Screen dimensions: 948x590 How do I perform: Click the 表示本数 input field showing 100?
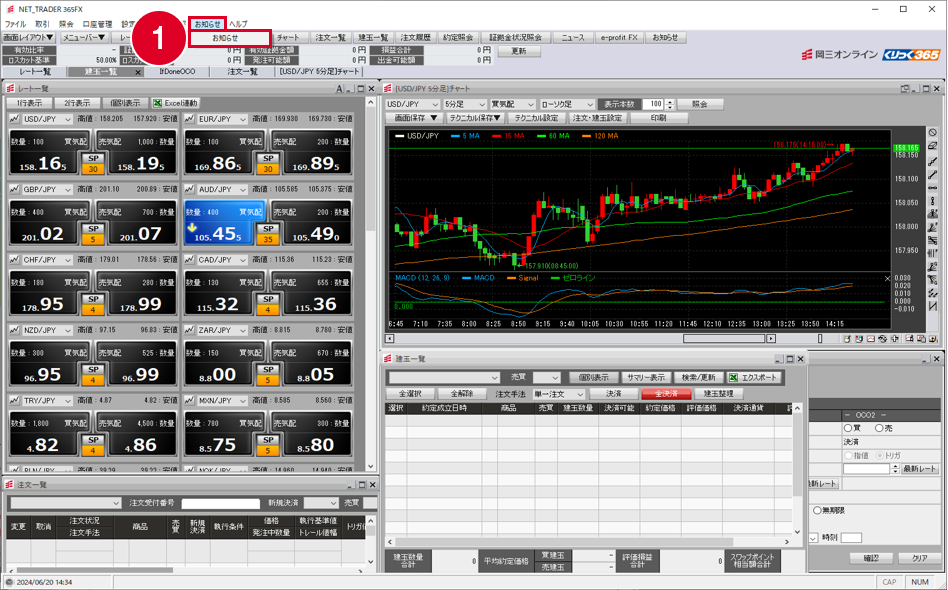click(x=654, y=104)
